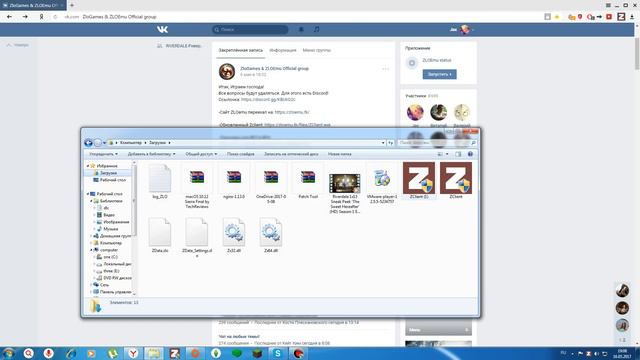Image resolution: width=640 pixels, height=360 pixels.
Task: Open the post options three-dots menu
Action: tap(385, 69)
